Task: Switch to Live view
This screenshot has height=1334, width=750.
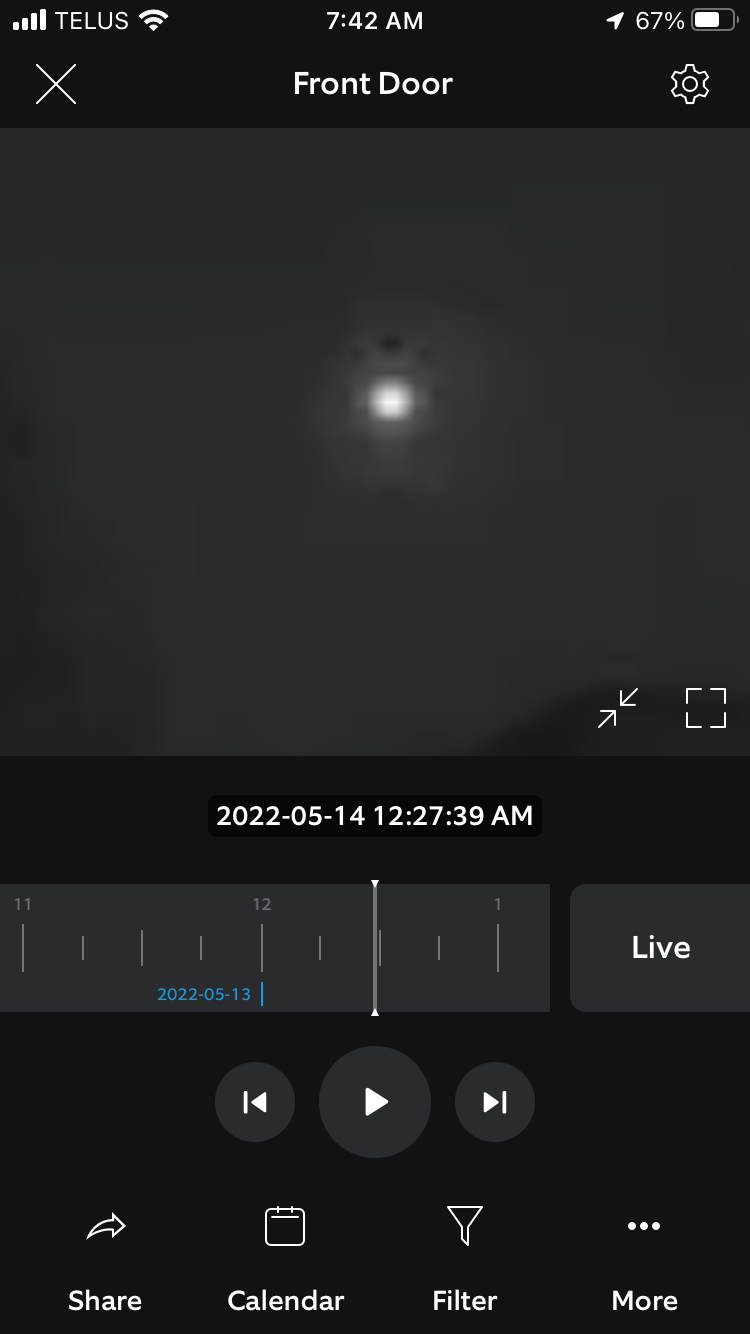Action: 660,948
